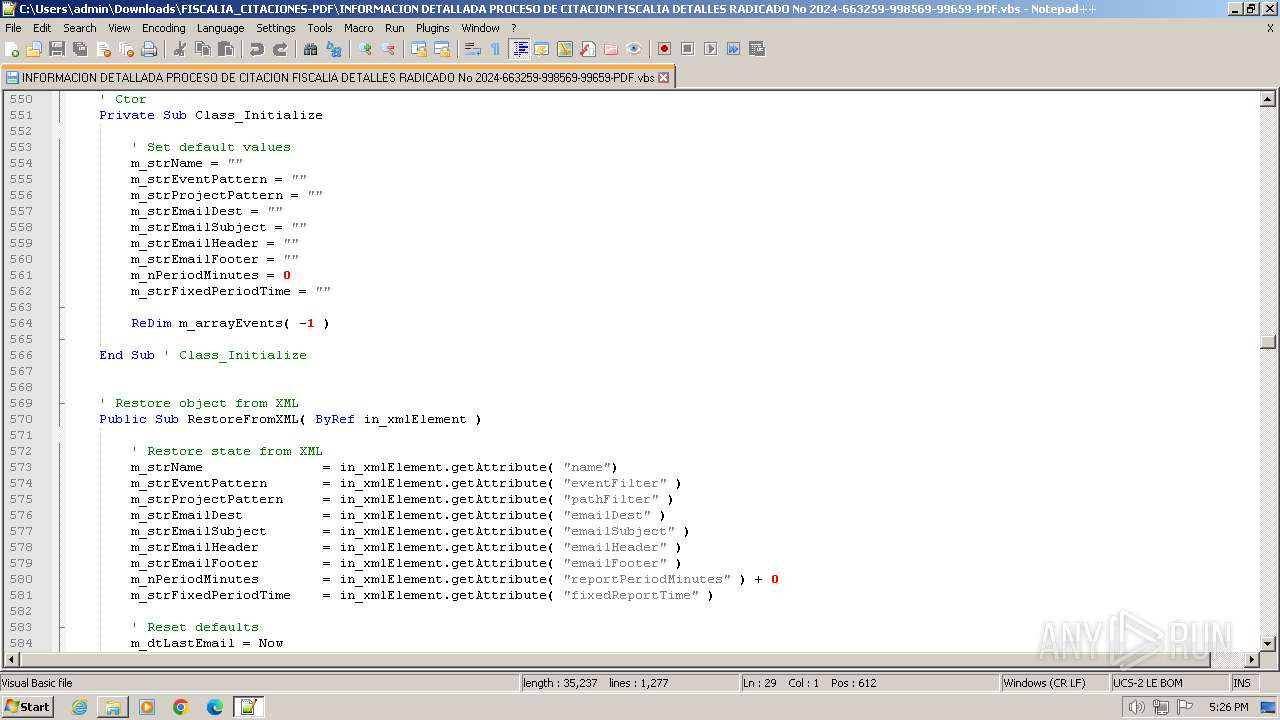Click horizontal scrollbar left arrow
The width and height of the screenshot is (1280, 720).
tap(11, 659)
